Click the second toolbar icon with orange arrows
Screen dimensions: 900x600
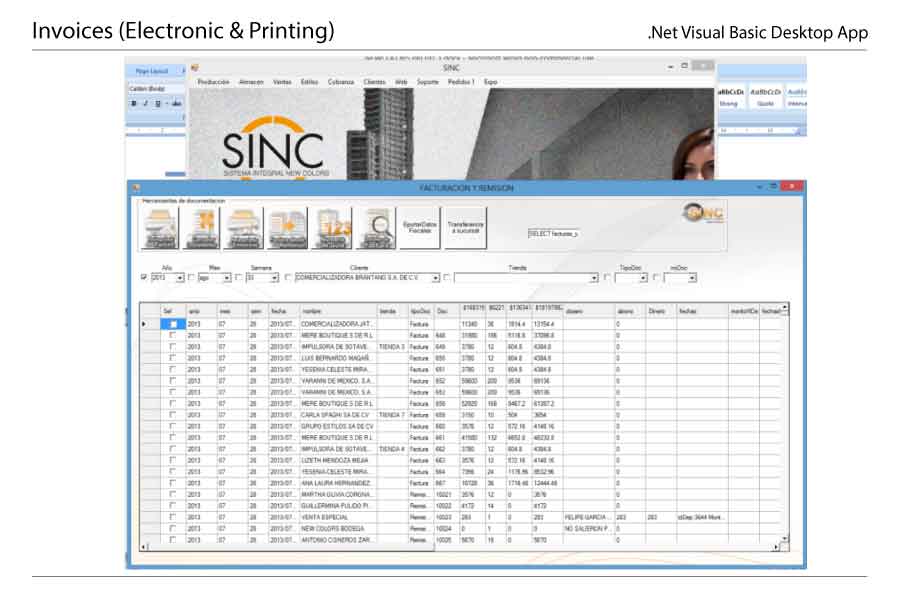click(203, 228)
